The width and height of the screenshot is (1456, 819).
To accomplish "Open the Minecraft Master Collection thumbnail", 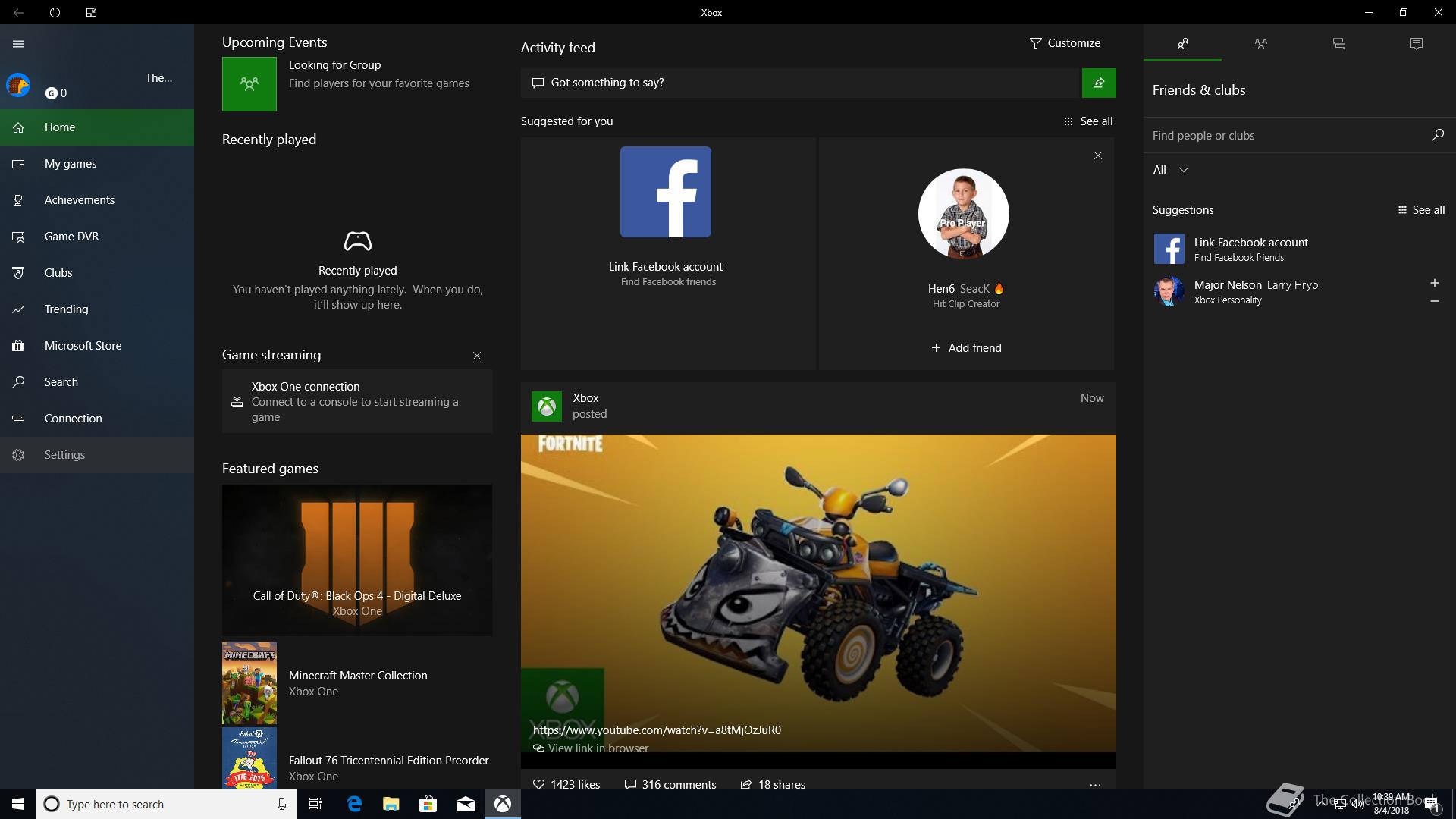I will click(x=249, y=683).
